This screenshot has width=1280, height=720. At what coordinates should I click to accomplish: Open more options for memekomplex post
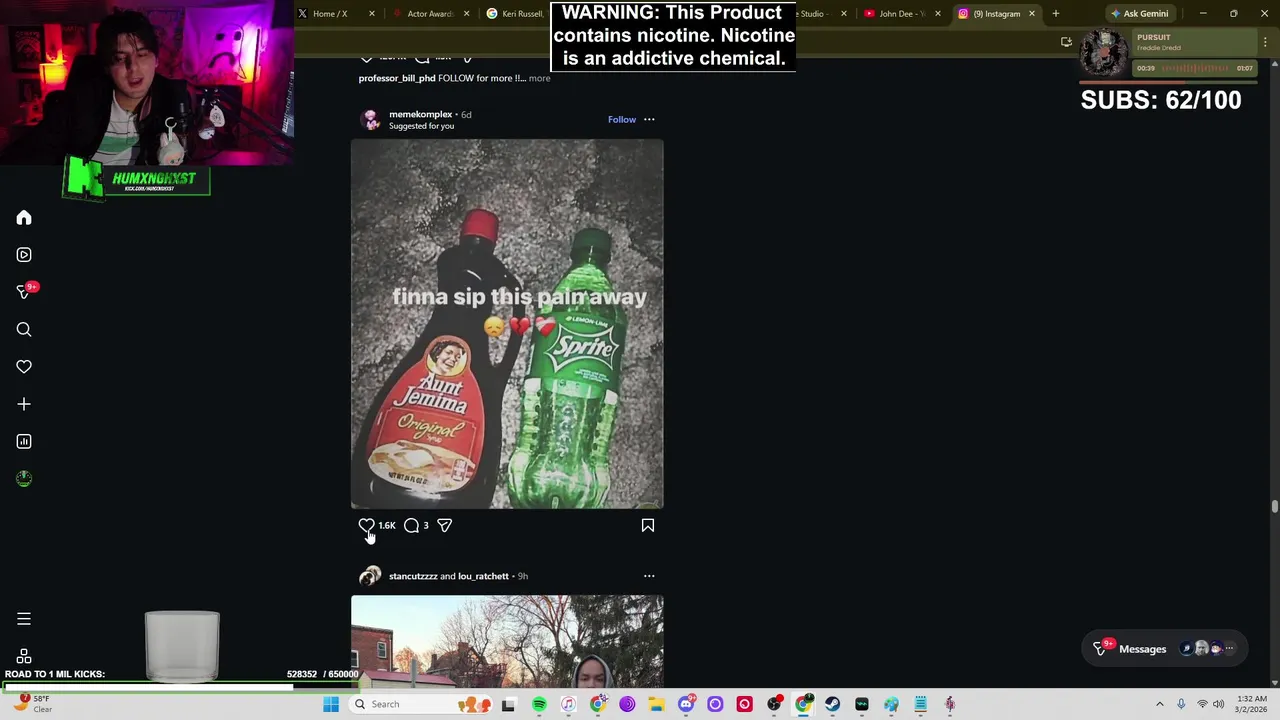coord(649,120)
